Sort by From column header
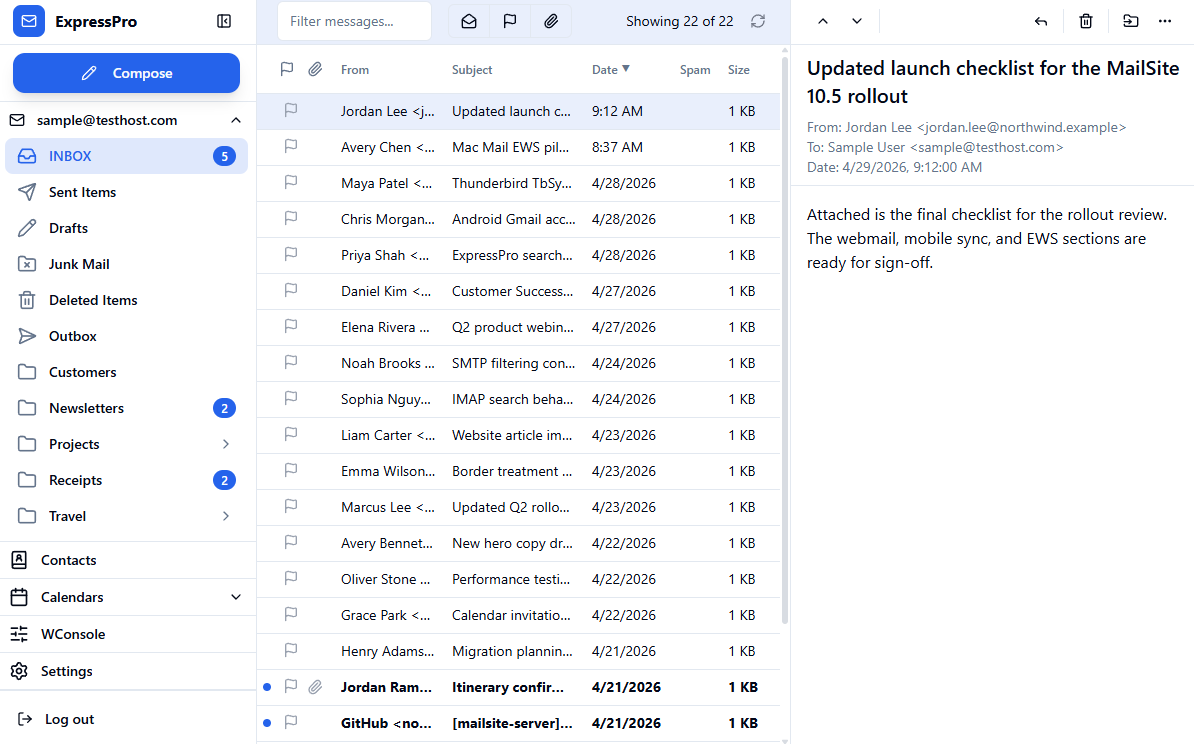Viewport: 1194px width, 744px height. [x=355, y=69]
